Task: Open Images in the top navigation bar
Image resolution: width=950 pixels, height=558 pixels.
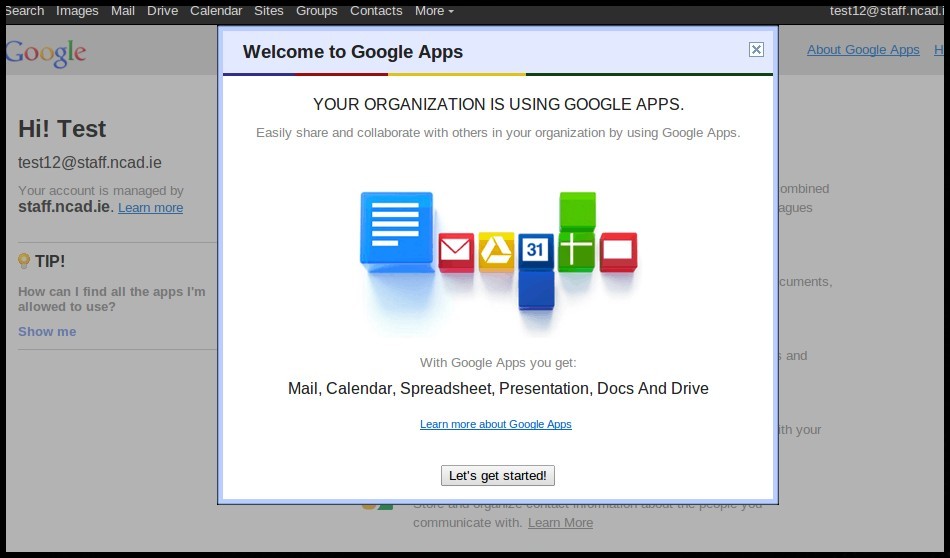Action: pyautogui.click(x=77, y=11)
